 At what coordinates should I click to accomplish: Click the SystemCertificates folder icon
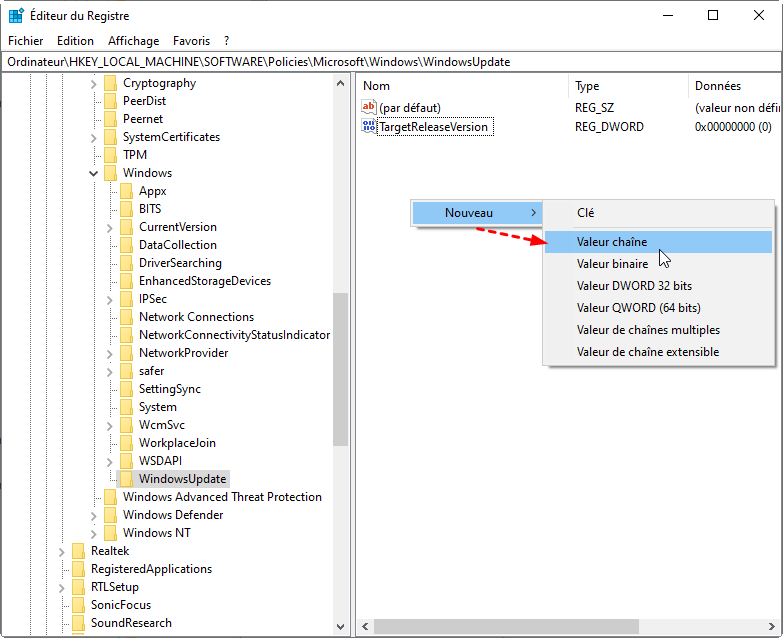(110, 137)
